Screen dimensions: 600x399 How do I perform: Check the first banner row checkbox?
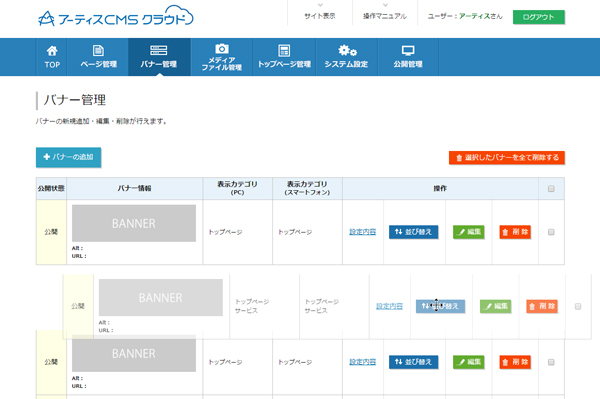(551, 232)
